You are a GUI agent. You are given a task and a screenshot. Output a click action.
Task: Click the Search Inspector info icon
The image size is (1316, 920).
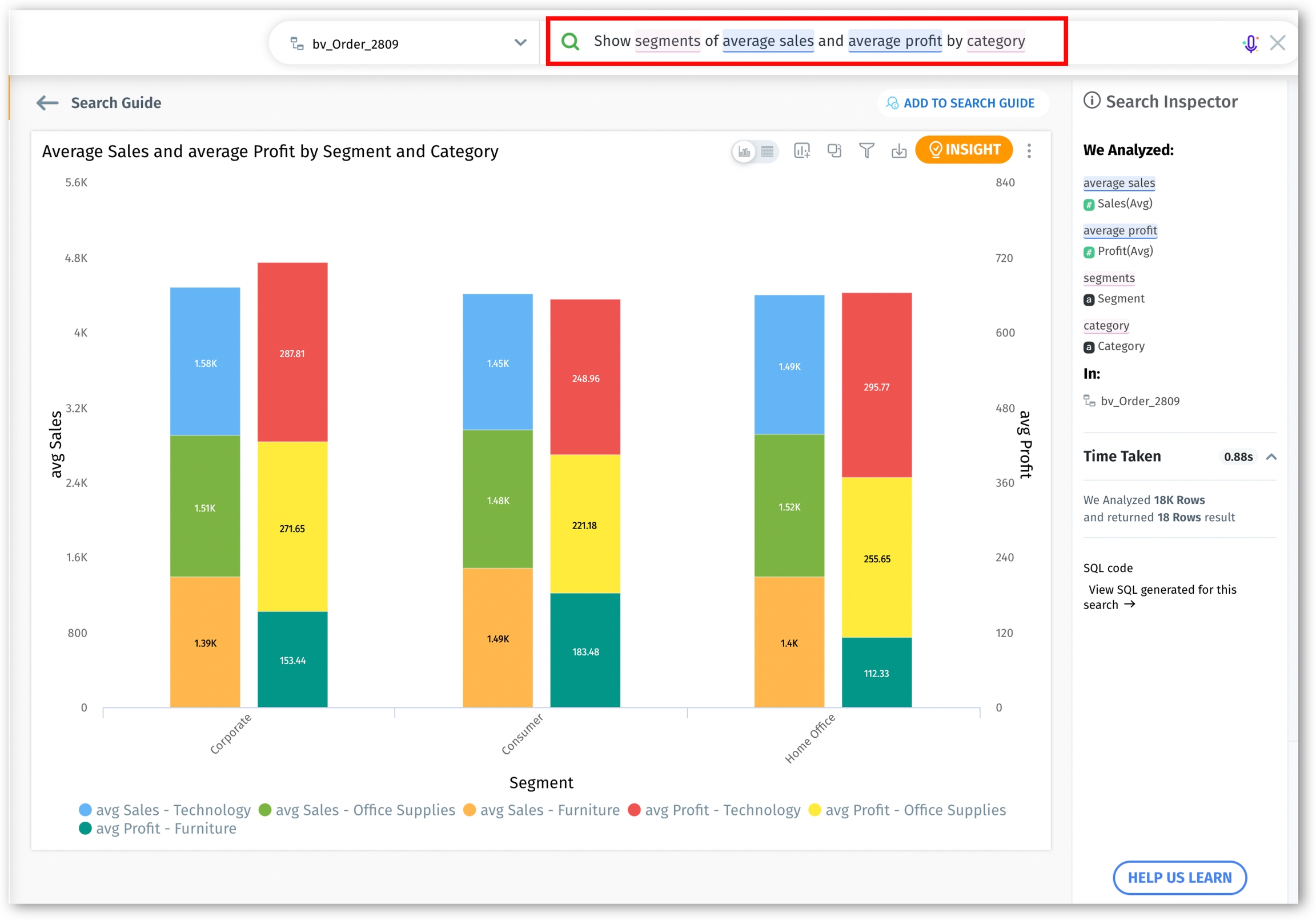click(1092, 101)
